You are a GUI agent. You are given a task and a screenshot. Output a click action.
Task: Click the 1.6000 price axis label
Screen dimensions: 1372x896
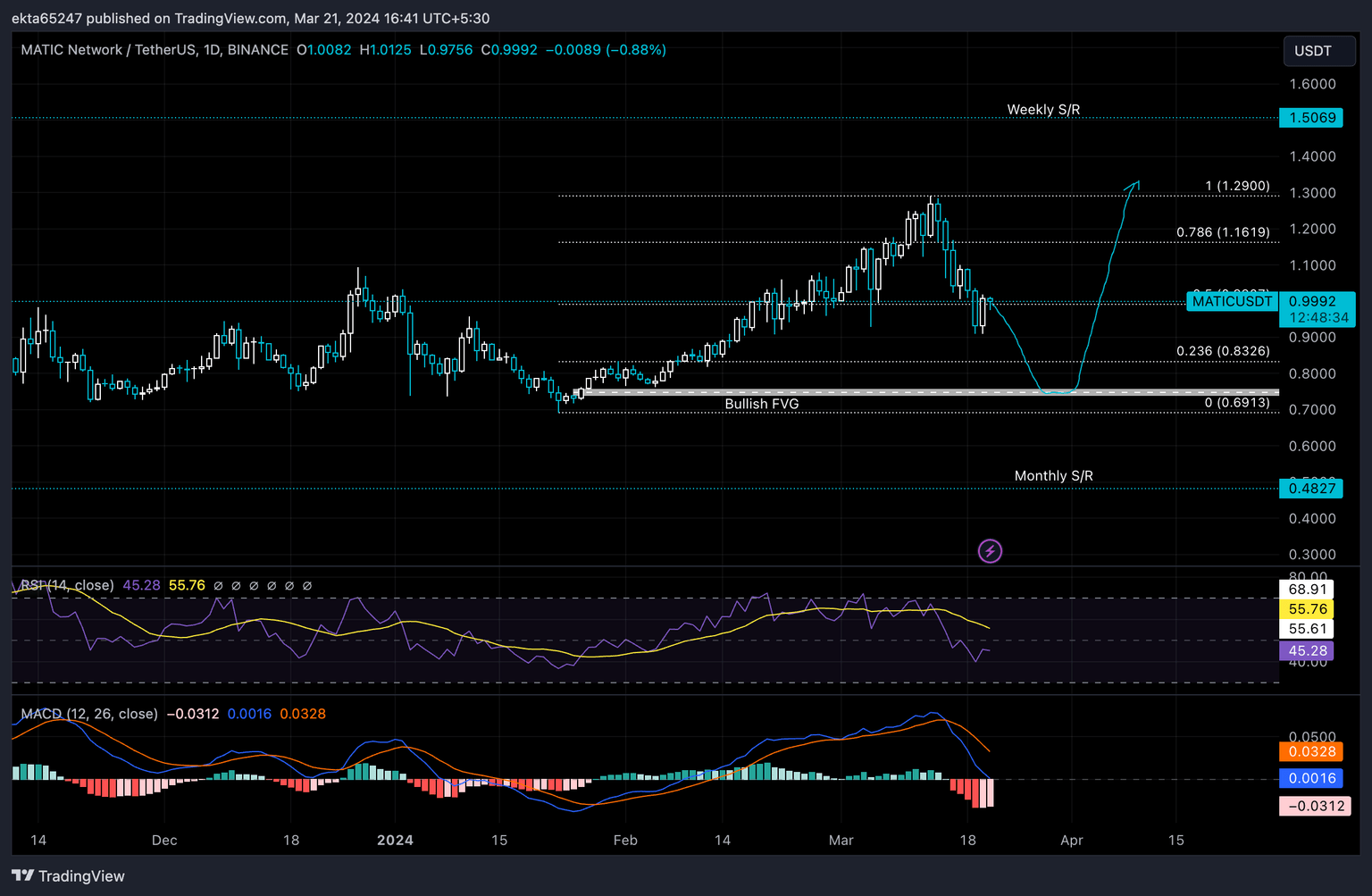[x=1312, y=84]
